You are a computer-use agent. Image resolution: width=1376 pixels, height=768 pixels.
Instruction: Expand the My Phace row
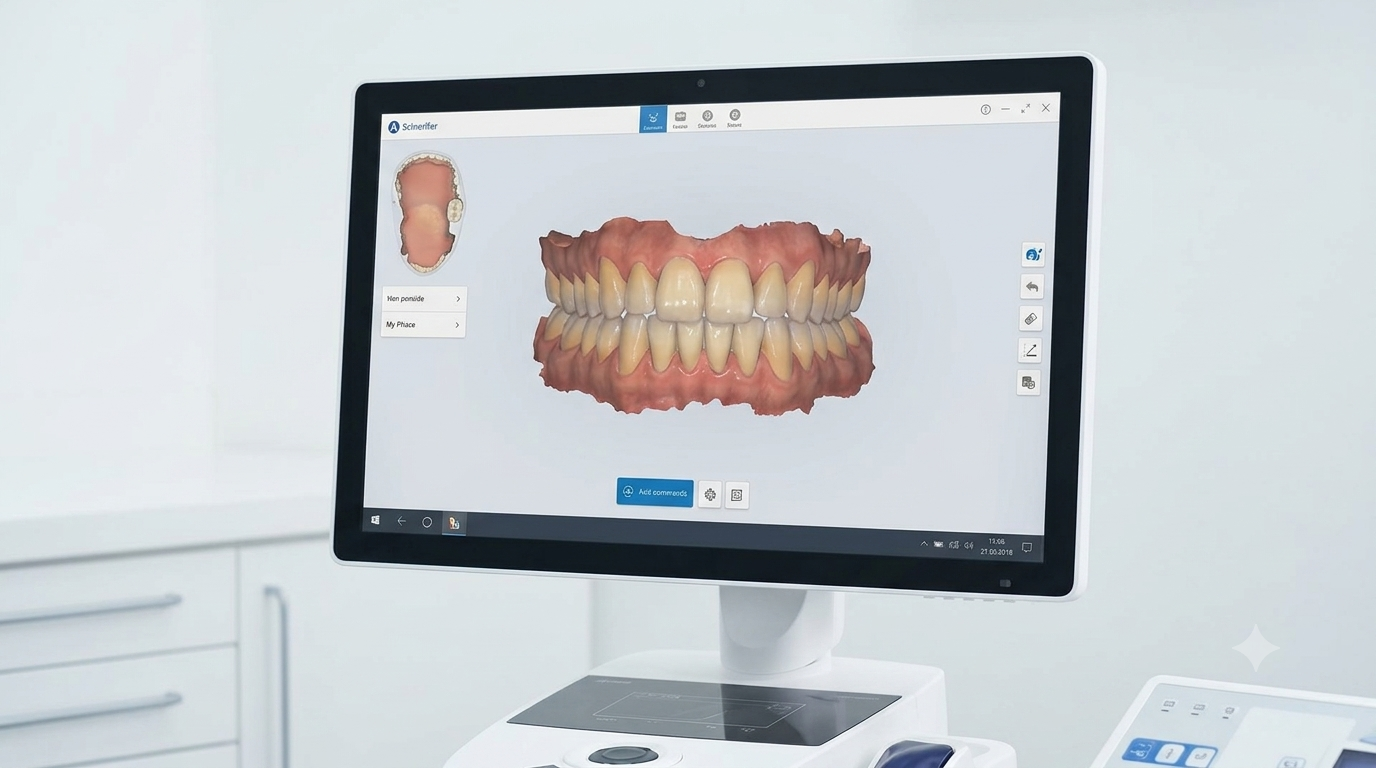click(424, 325)
